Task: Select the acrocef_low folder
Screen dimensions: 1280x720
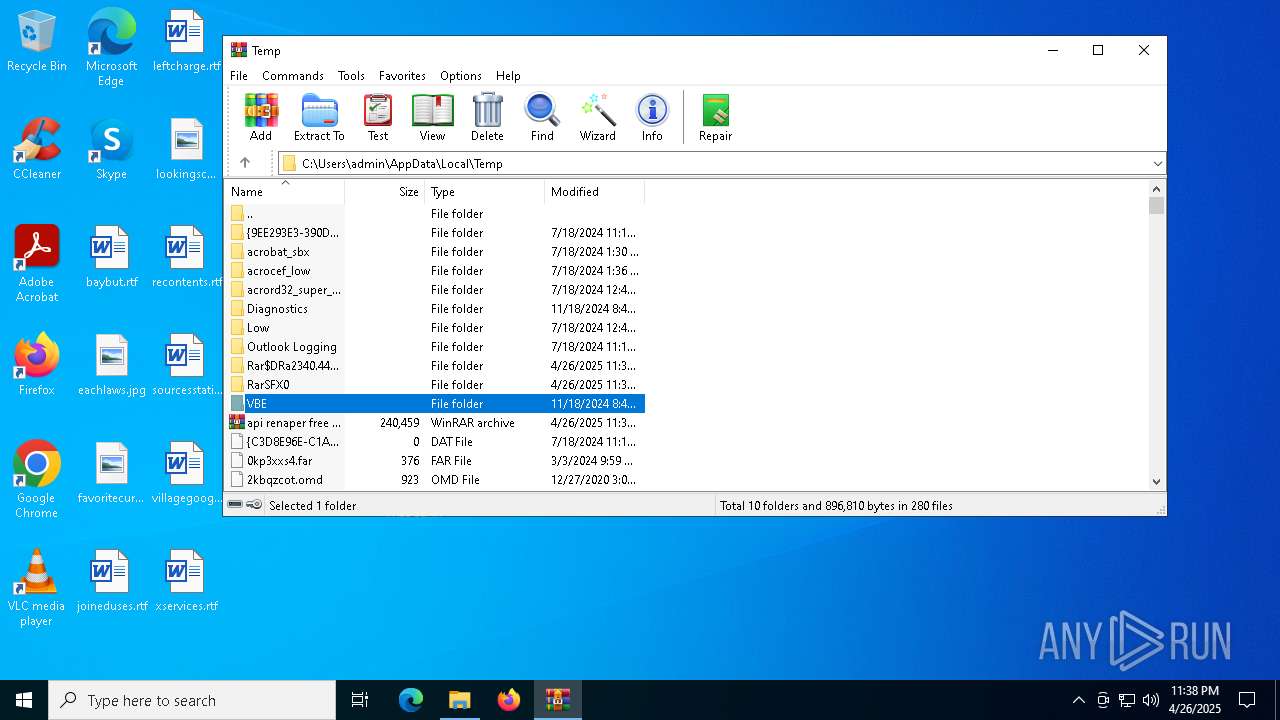Action: 436,271
